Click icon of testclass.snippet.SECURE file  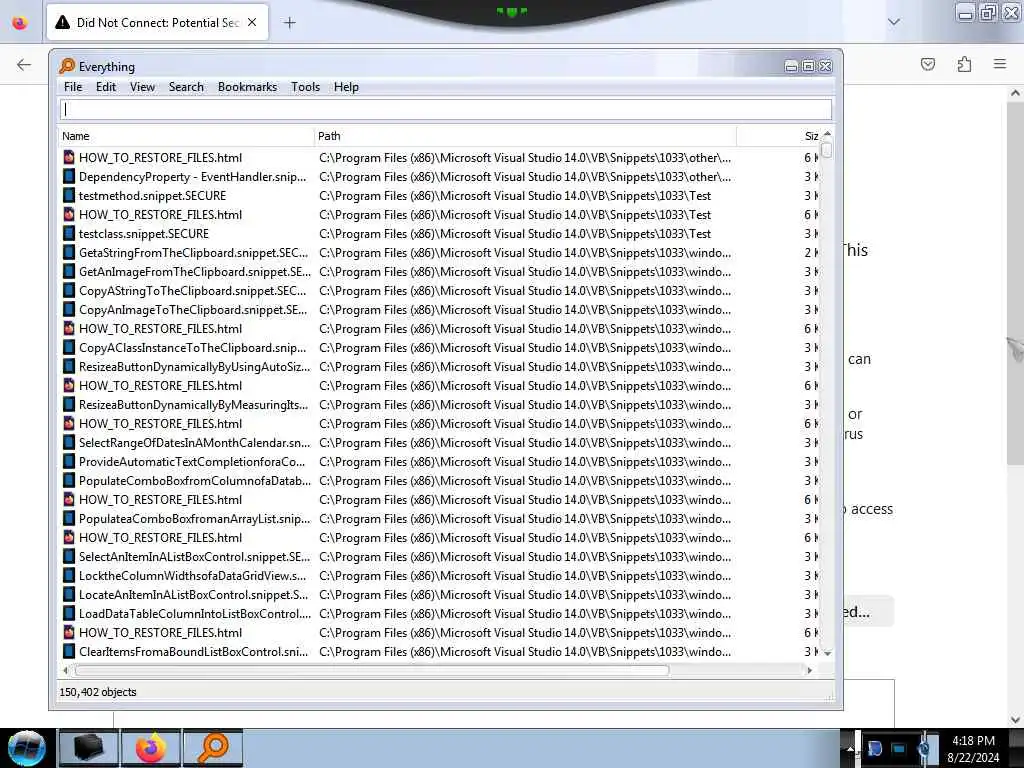(69, 233)
